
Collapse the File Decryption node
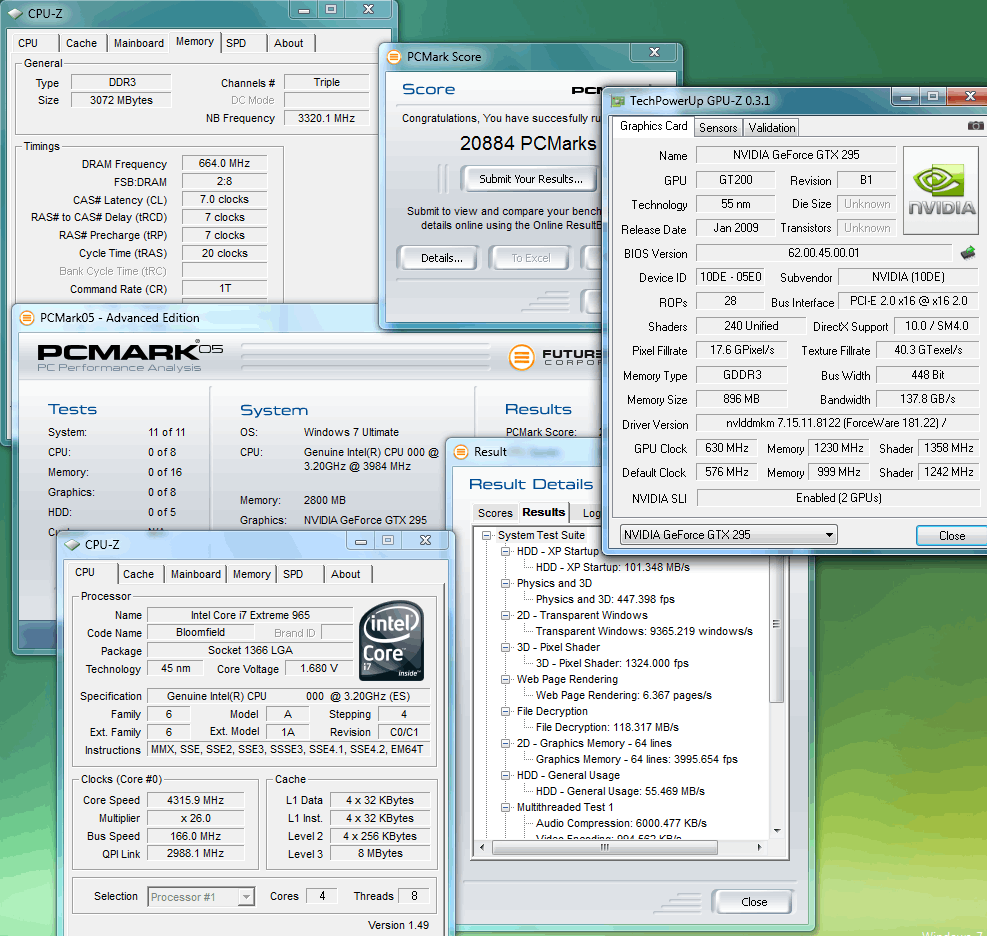(x=505, y=711)
